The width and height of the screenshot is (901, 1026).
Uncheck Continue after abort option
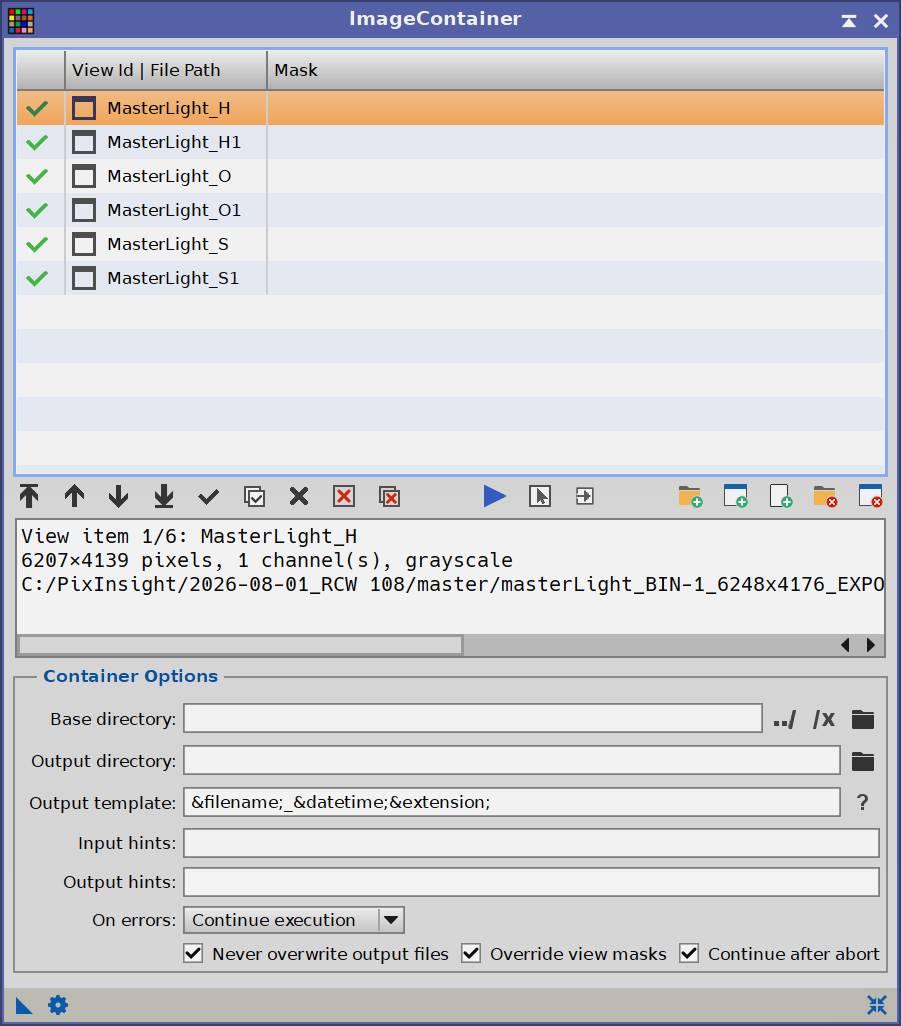689,953
